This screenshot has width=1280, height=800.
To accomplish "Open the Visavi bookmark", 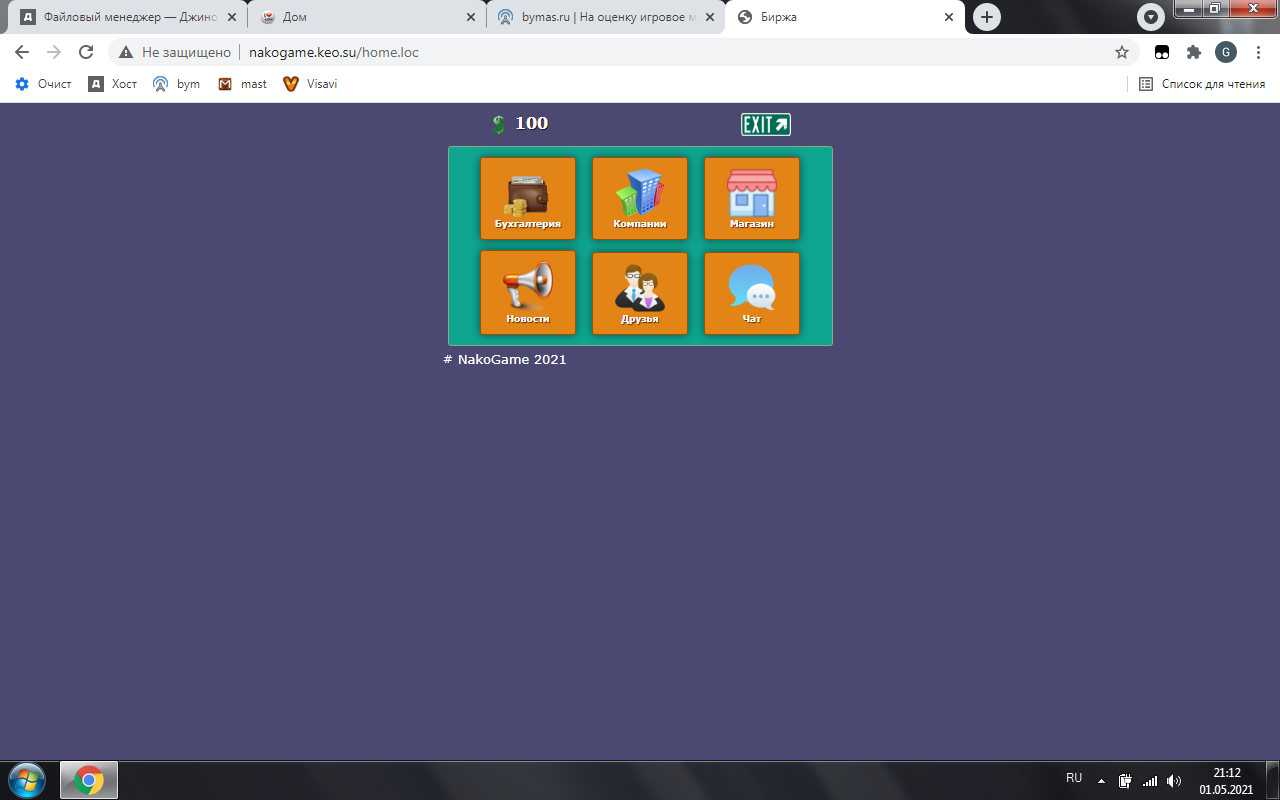I will pos(310,84).
